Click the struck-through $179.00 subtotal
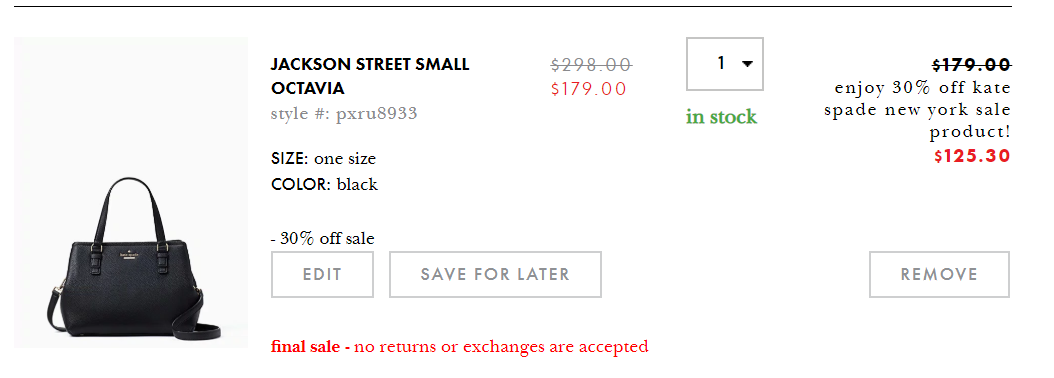The image size is (1054, 378). pos(971,65)
